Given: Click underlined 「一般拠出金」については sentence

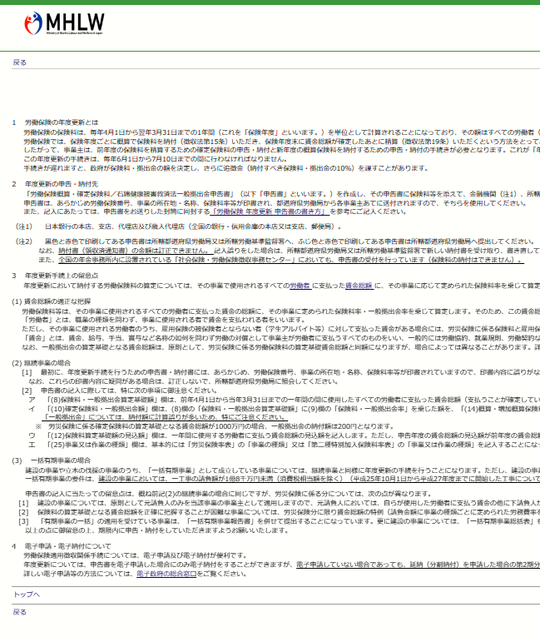Looking at the screenshot, I should click(x=165, y=417).
